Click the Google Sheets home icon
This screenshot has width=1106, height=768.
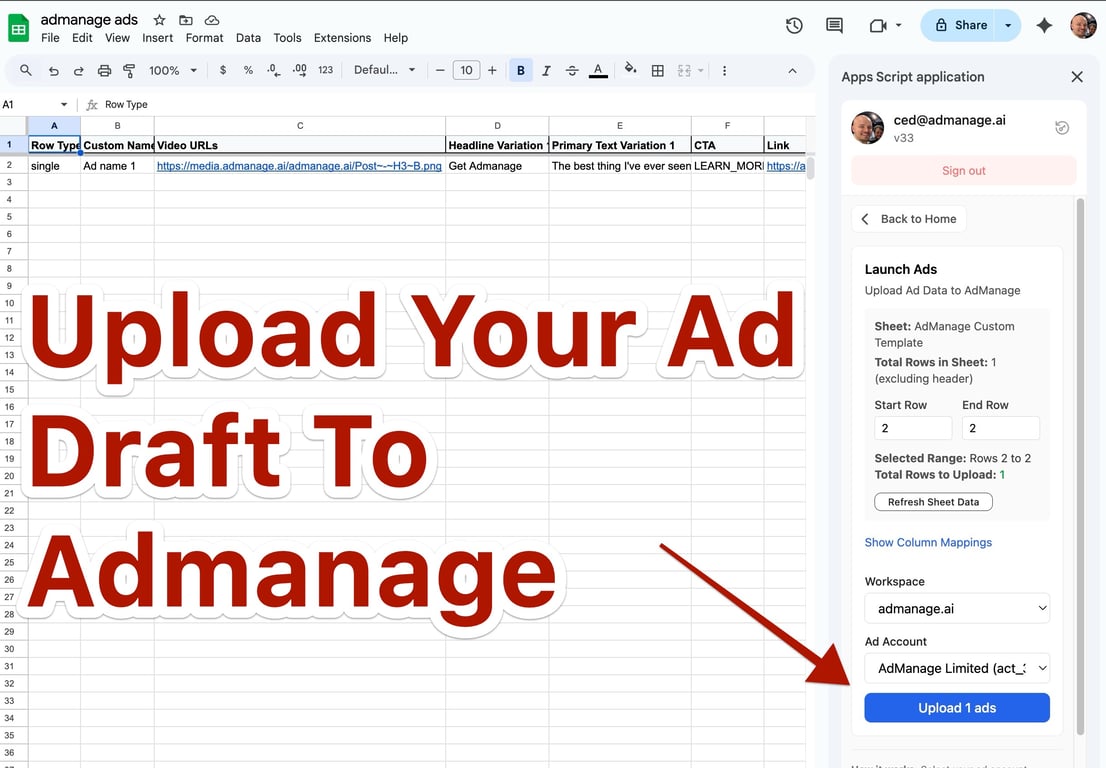(18, 28)
